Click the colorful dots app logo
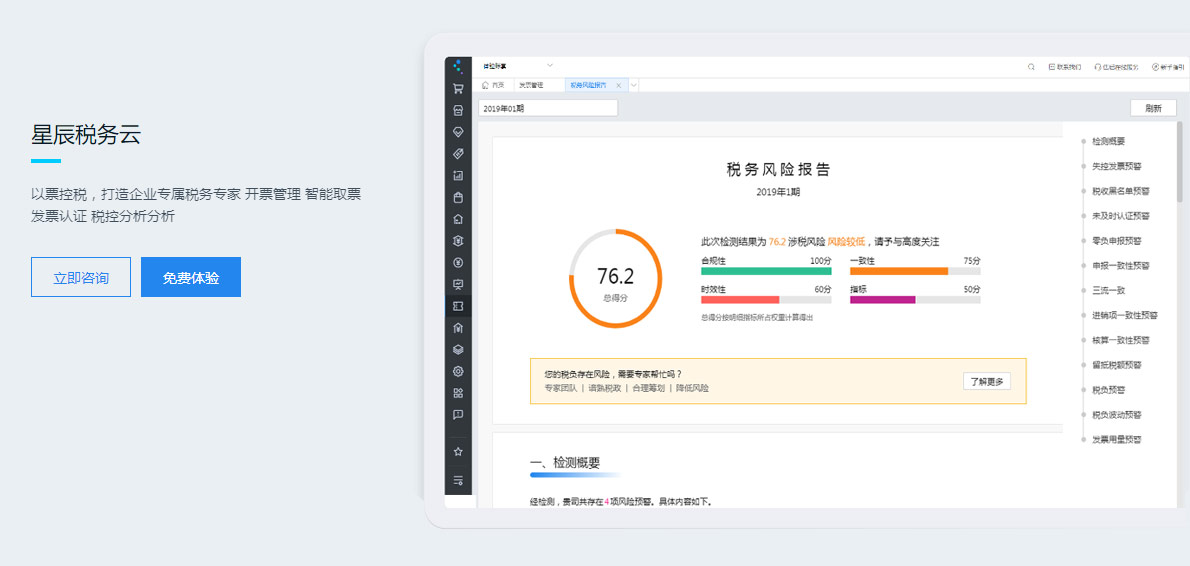The height and width of the screenshot is (566, 1190). pos(458,66)
